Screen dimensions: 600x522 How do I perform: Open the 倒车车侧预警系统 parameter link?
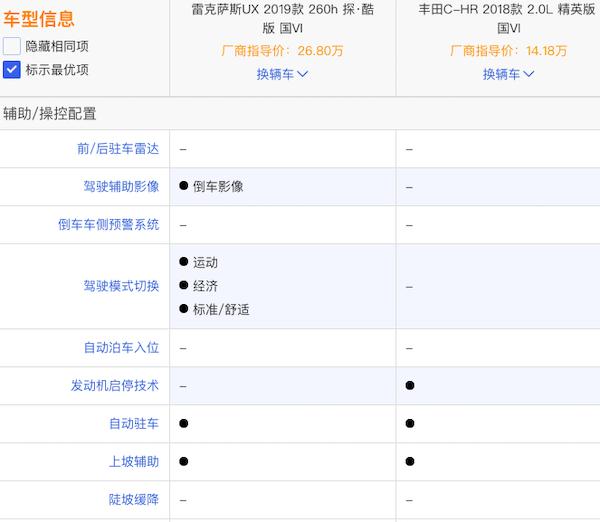[x=109, y=224]
